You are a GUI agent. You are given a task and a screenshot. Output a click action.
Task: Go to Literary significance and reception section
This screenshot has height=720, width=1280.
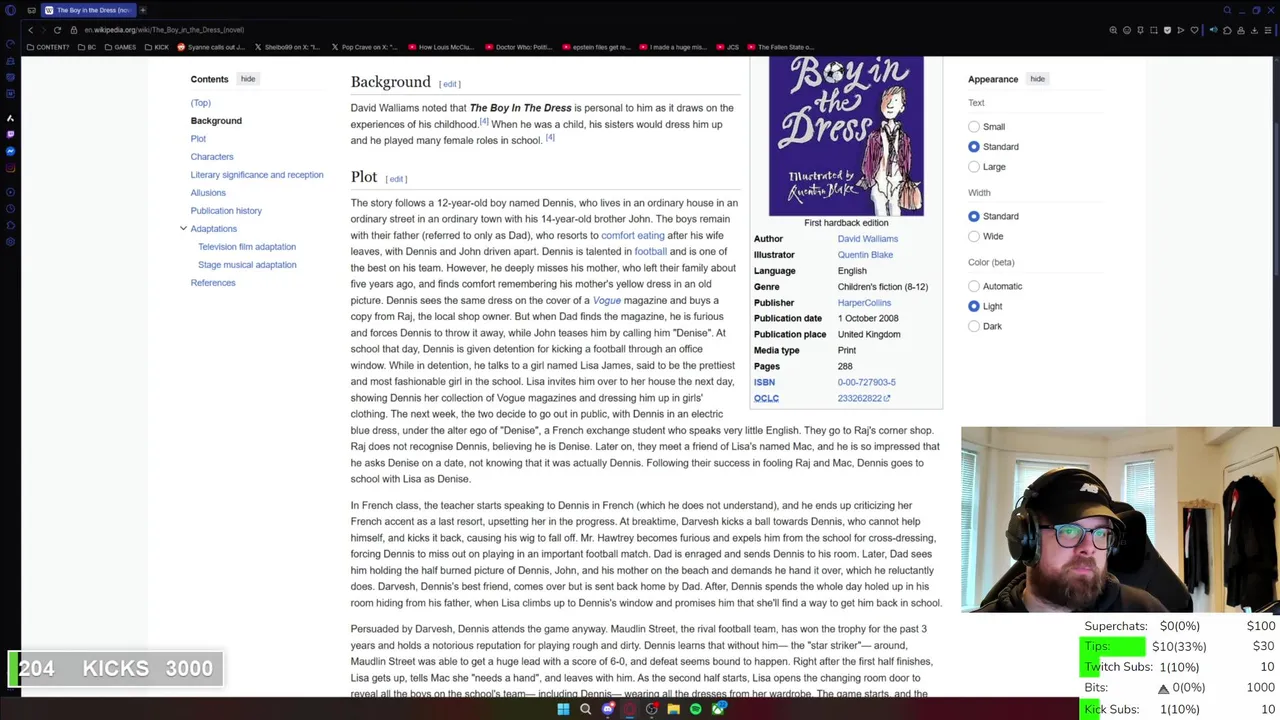click(x=257, y=175)
